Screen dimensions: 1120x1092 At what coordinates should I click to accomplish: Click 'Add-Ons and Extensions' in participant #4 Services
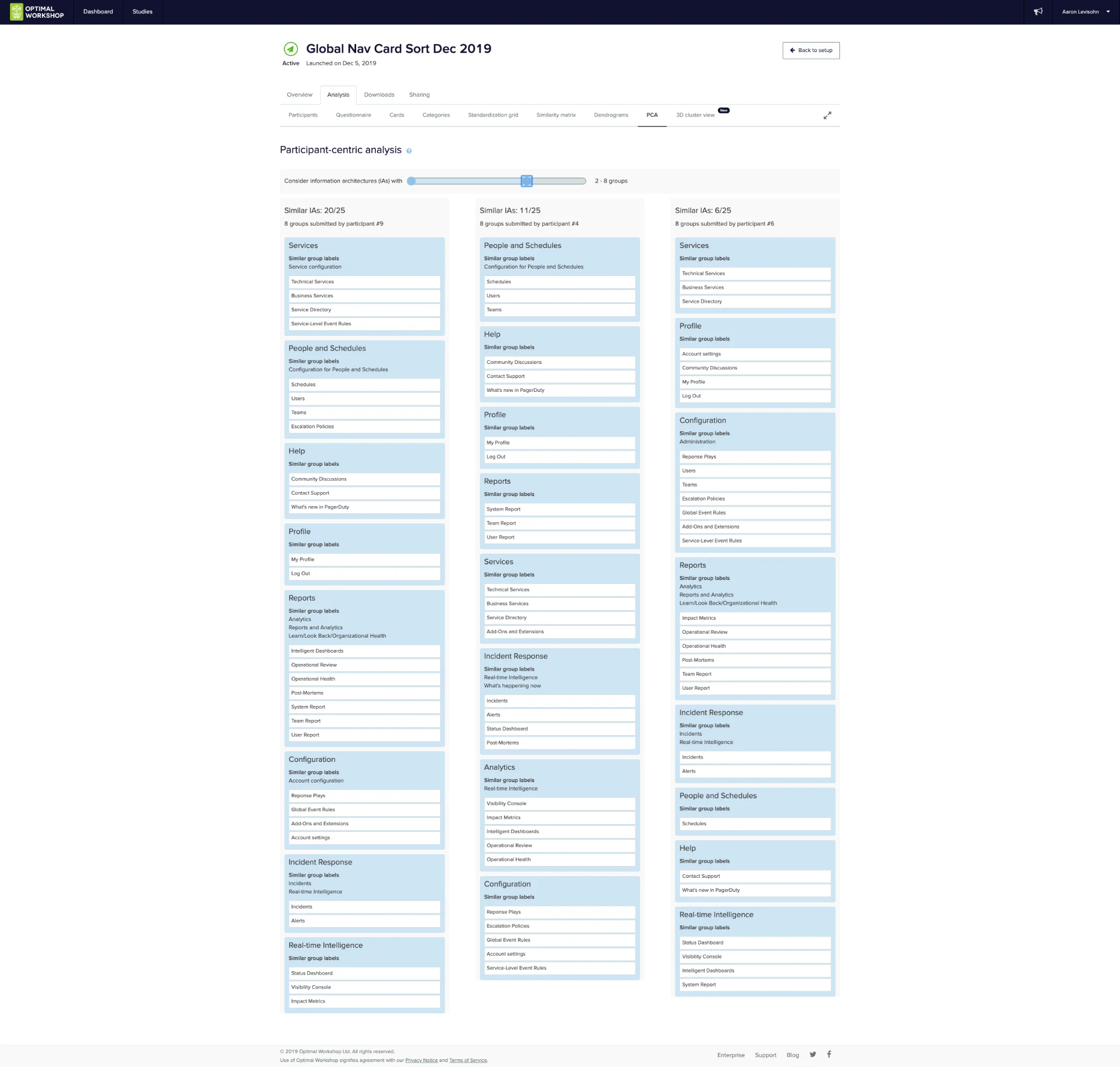(559, 632)
